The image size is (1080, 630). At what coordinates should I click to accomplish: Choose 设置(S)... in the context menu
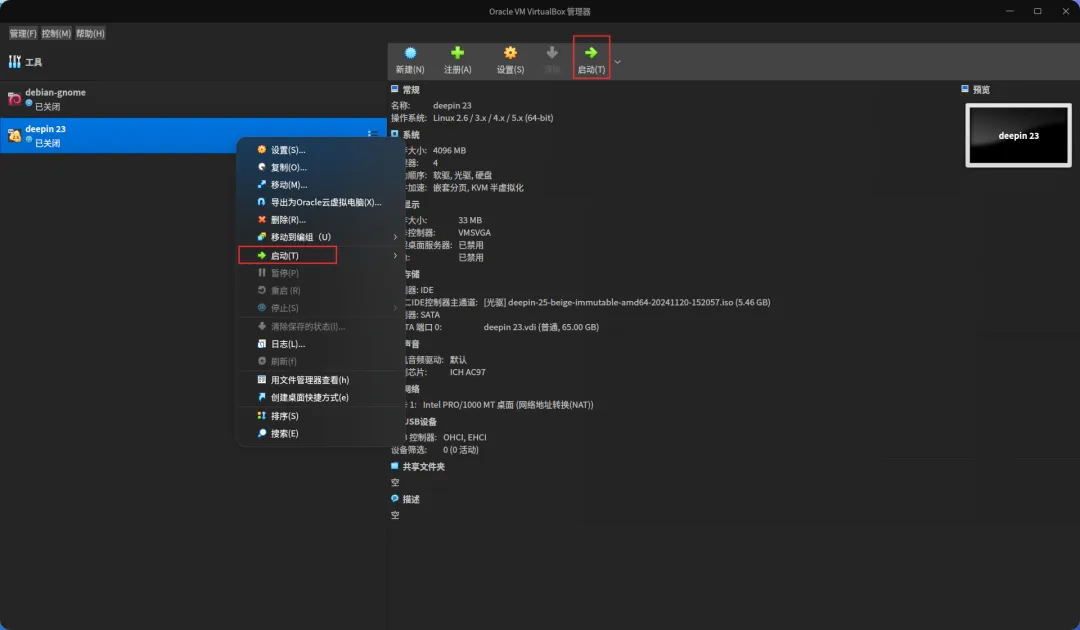pos(319,149)
